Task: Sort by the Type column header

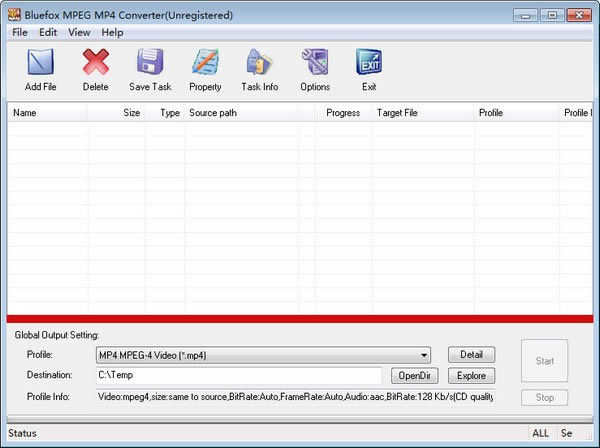Action: (x=165, y=113)
